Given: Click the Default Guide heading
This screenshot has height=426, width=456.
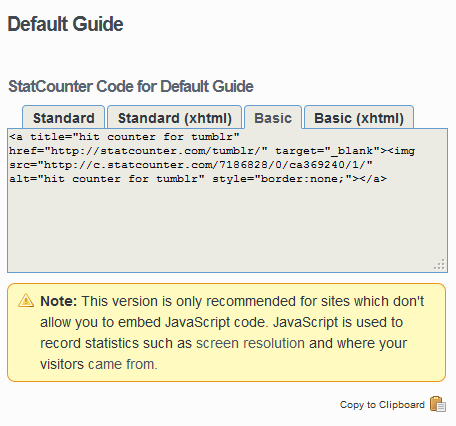Looking at the screenshot, I should [65, 24].
